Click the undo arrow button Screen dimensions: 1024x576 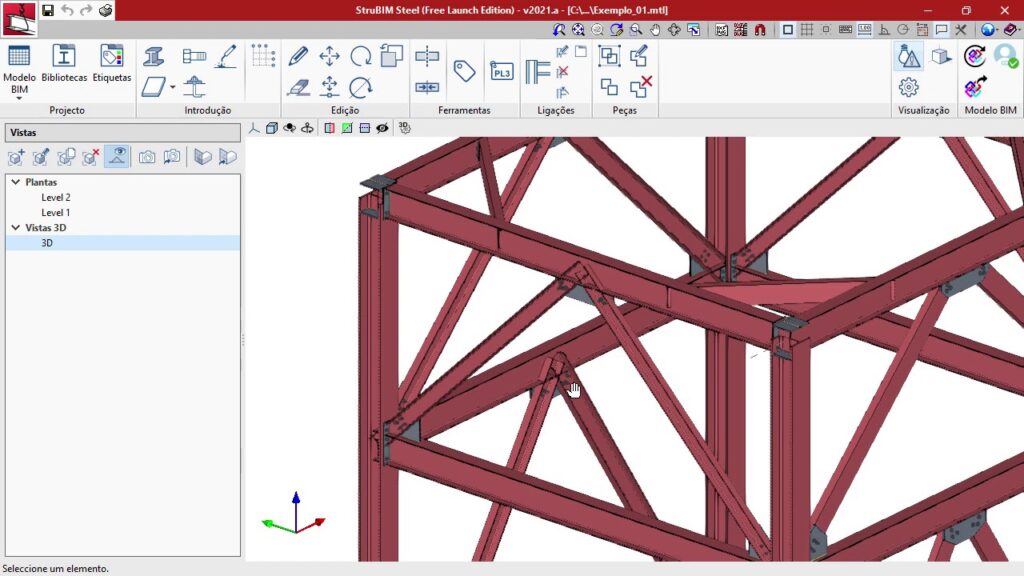[67, 10]
